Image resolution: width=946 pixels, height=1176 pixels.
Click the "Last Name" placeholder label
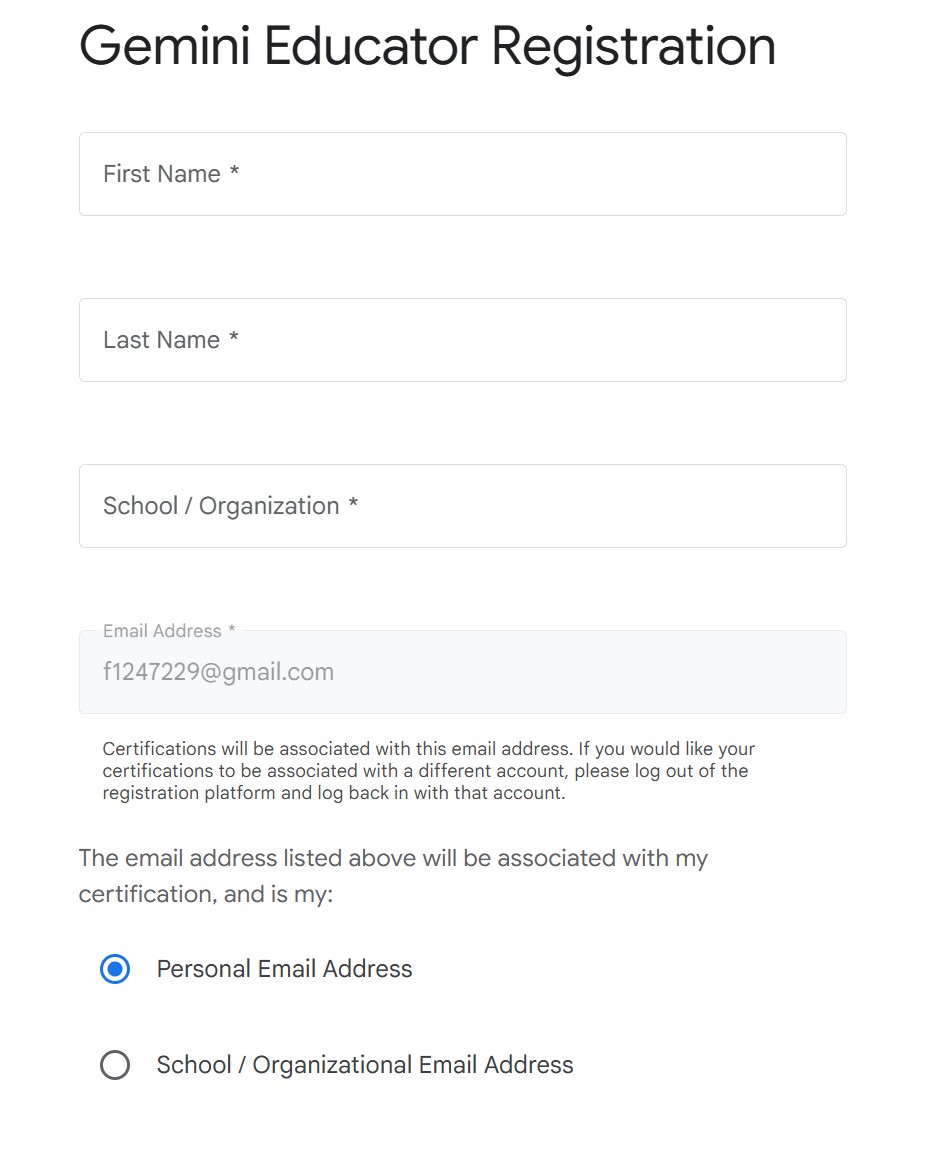coord(161,340)
